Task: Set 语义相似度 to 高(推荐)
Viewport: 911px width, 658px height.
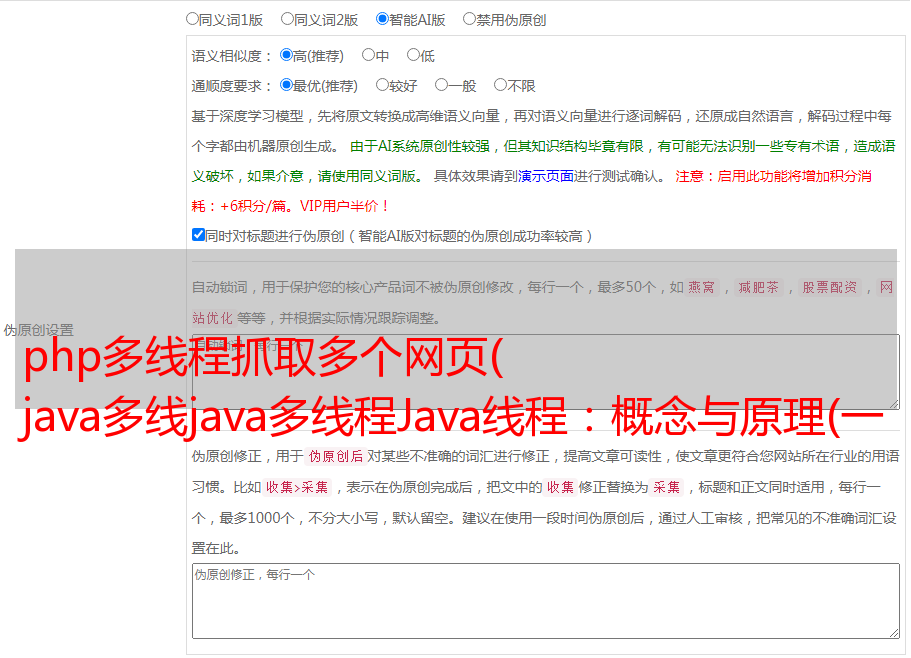Action: (286, 56)
